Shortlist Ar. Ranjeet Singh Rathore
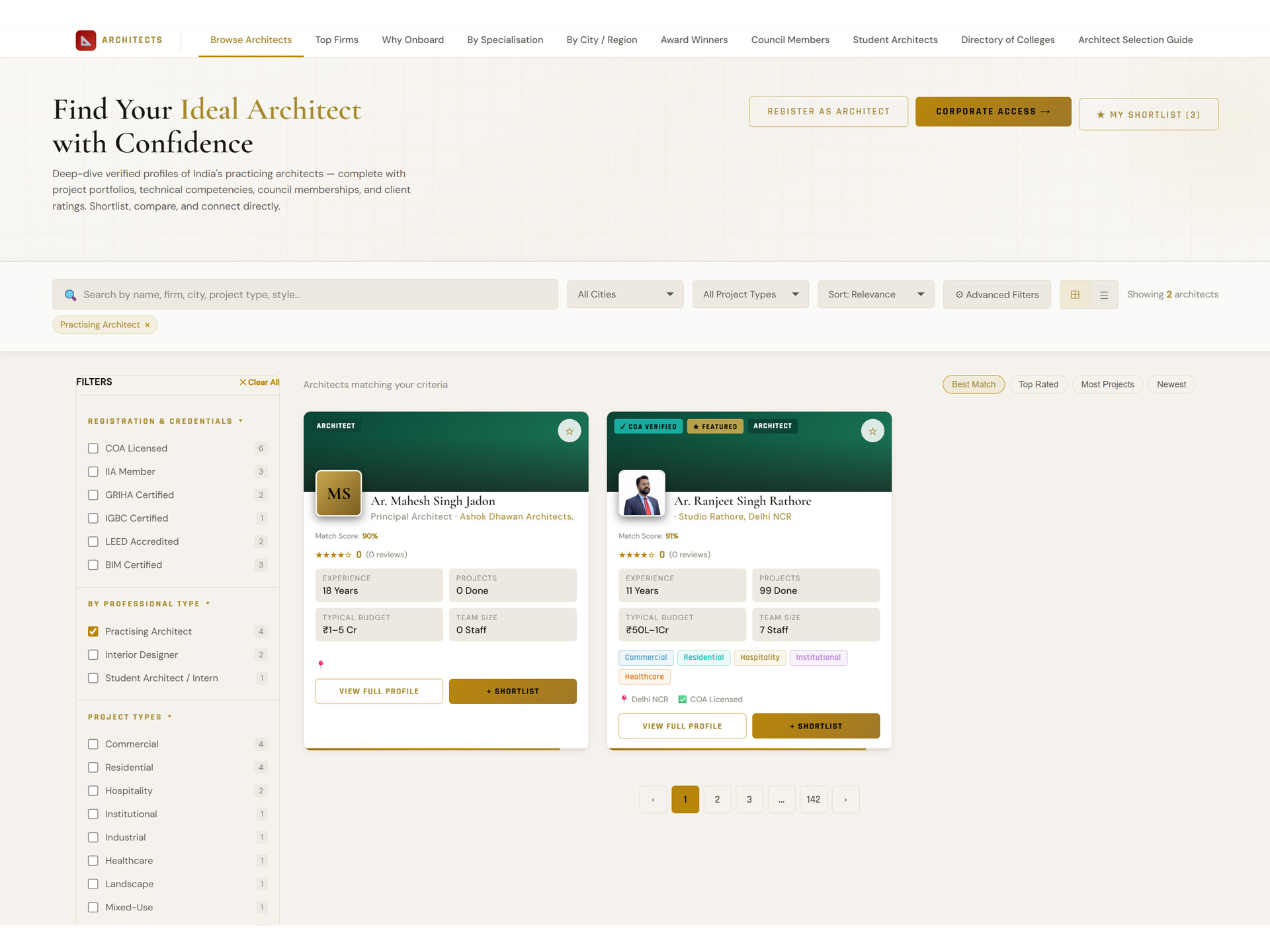The width and height of the screenshot is (1270, 952). point(816,726)
